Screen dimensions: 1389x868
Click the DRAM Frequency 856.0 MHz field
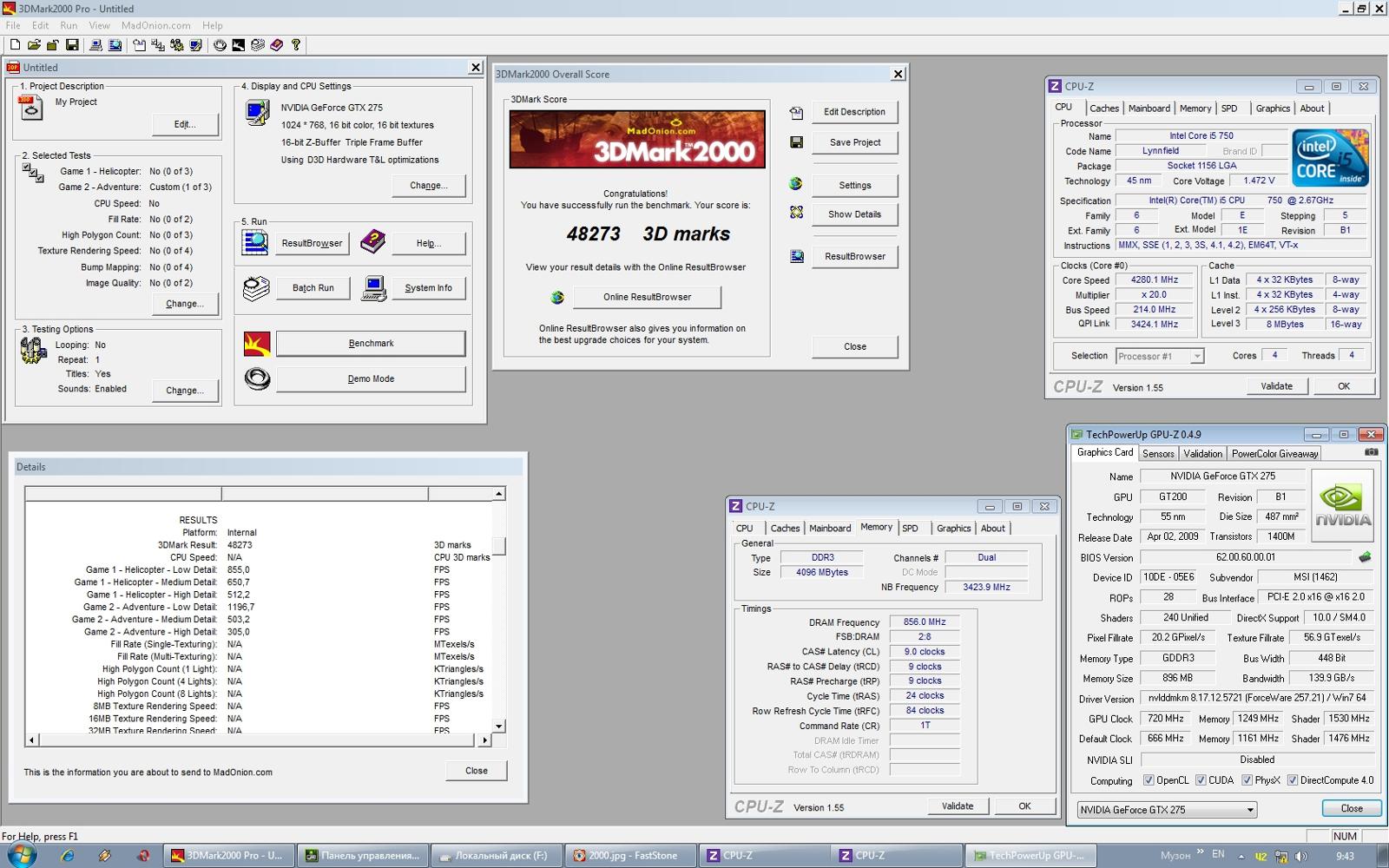pyautogui.click(x=925, y=622)
